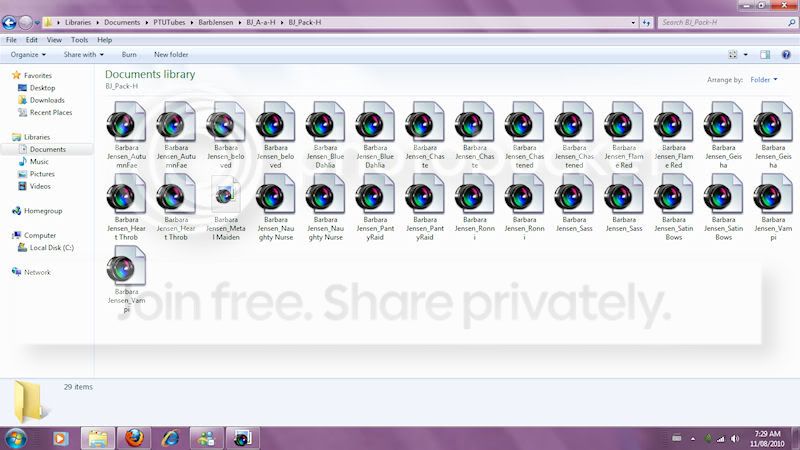Image resolution: width=800 pixels, height=450 pixels.
Task: Toggle the preview pane icon
Action: (x=765, y=55)
